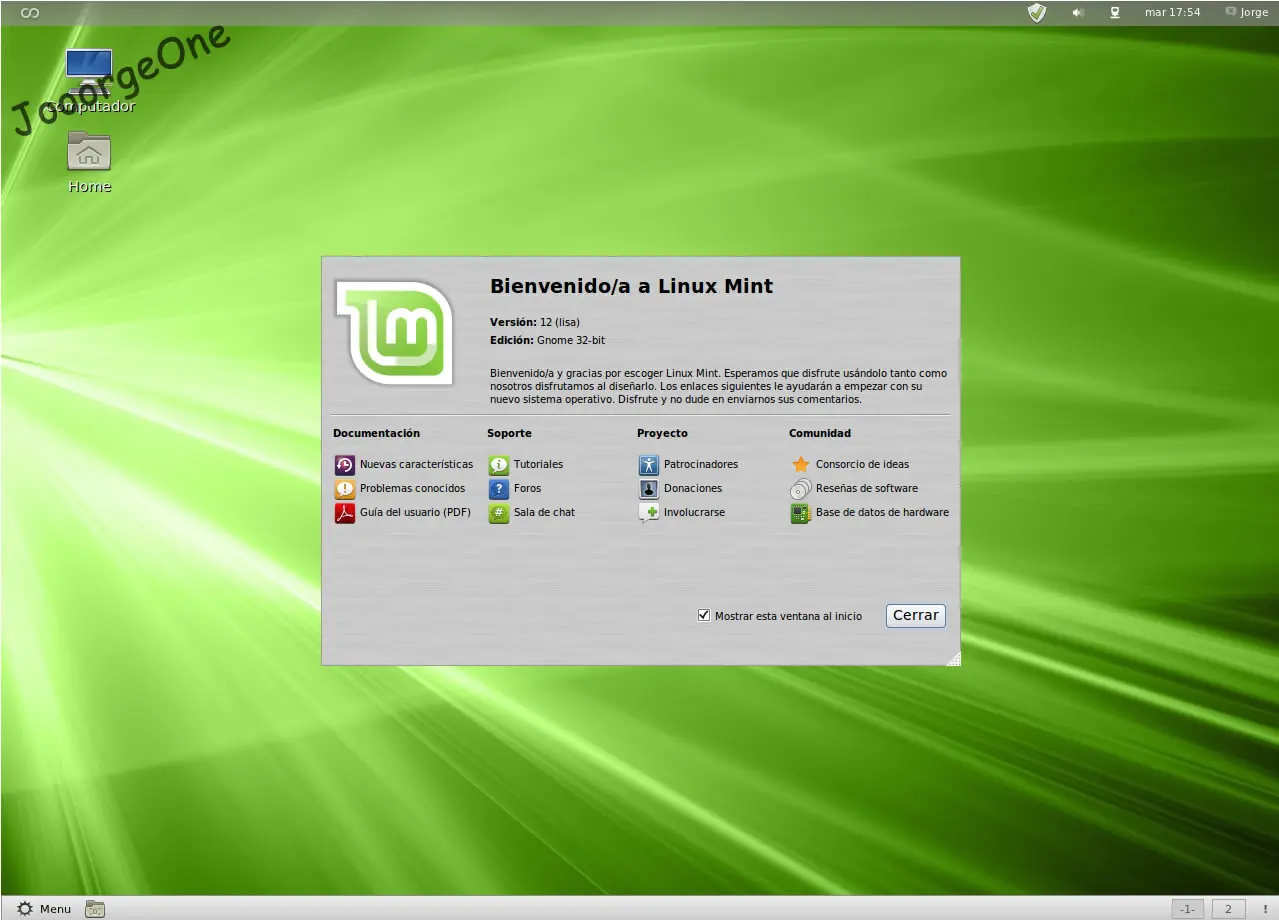Viewport: 1279px width, 920px height.
Task: Open the Sala de chat link
Action: pyautogui.click(x=544, y=513)
